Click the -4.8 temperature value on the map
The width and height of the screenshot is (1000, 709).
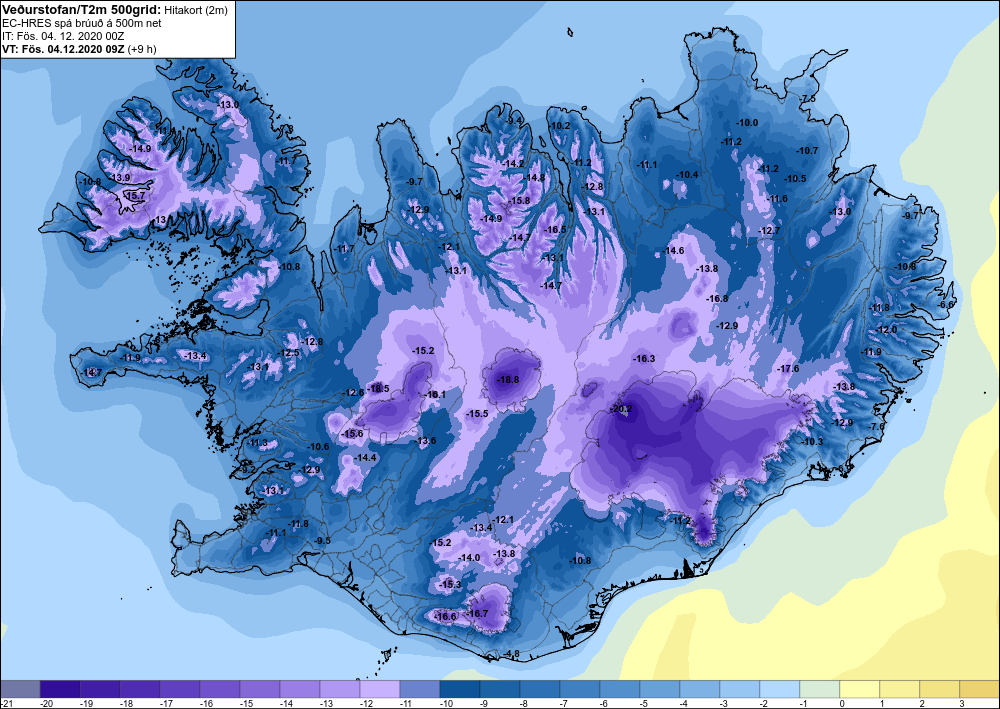[512, 654]
